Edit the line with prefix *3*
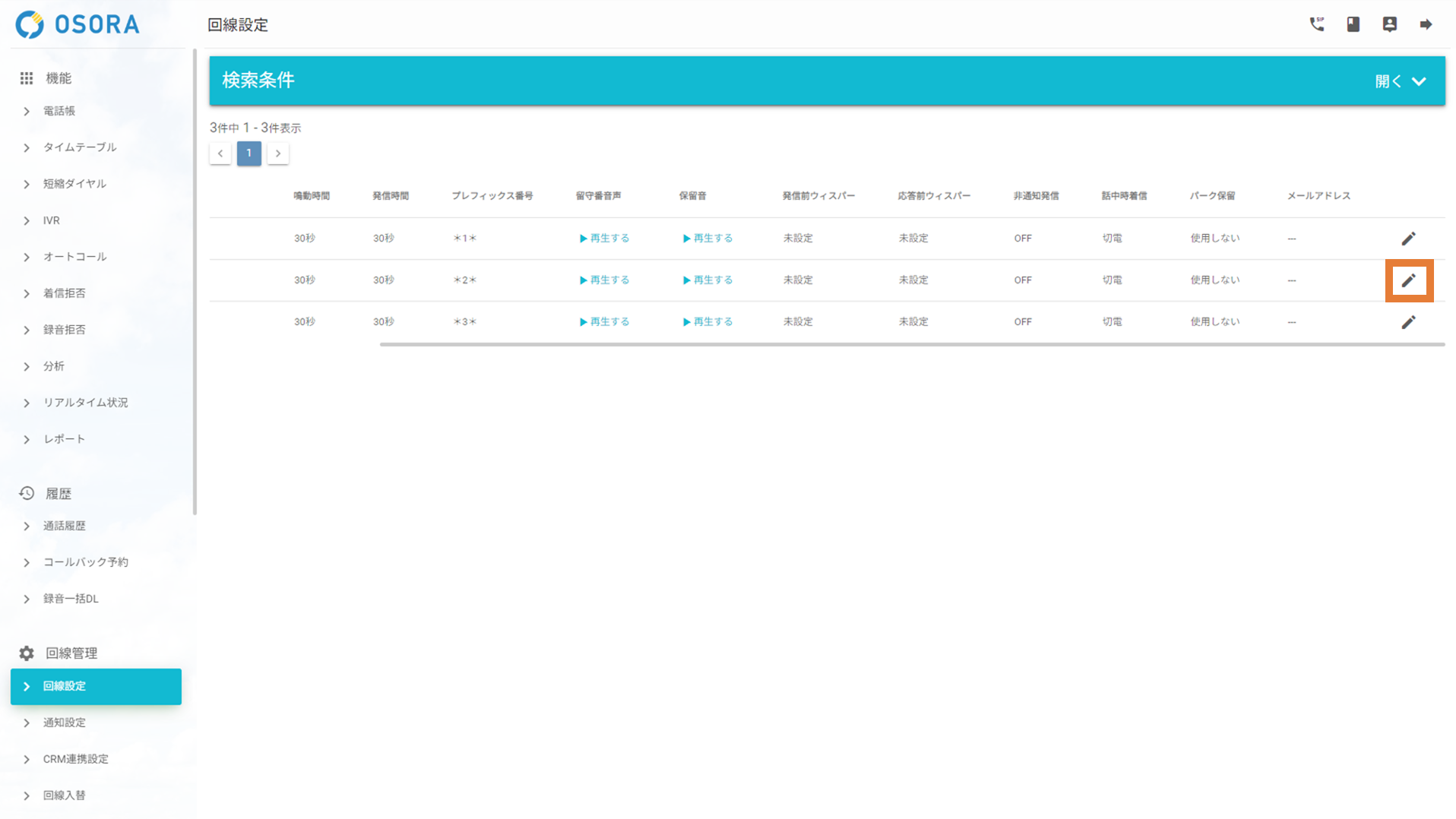Screen dimensions: 1456x819 click(x=1408, y=322)
